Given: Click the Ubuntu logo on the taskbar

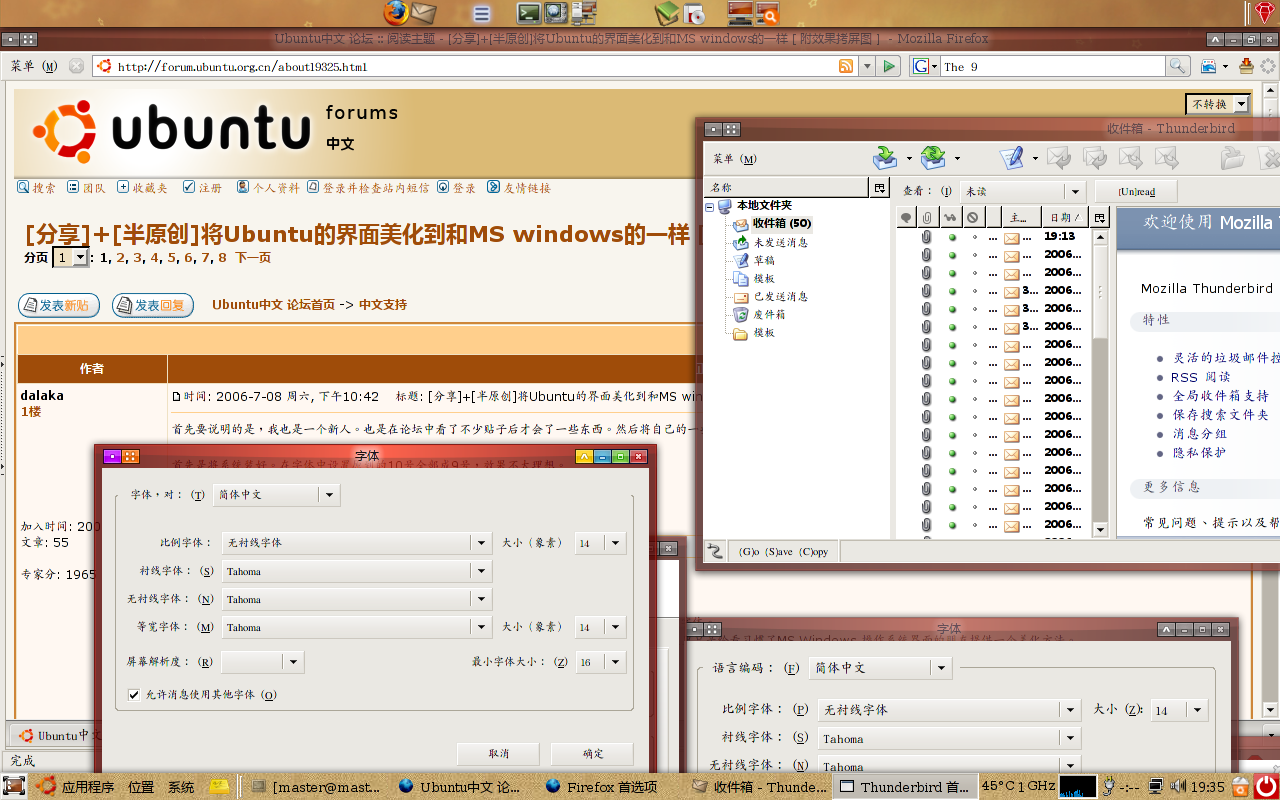Looking at the screenshot, I should 45,786.
